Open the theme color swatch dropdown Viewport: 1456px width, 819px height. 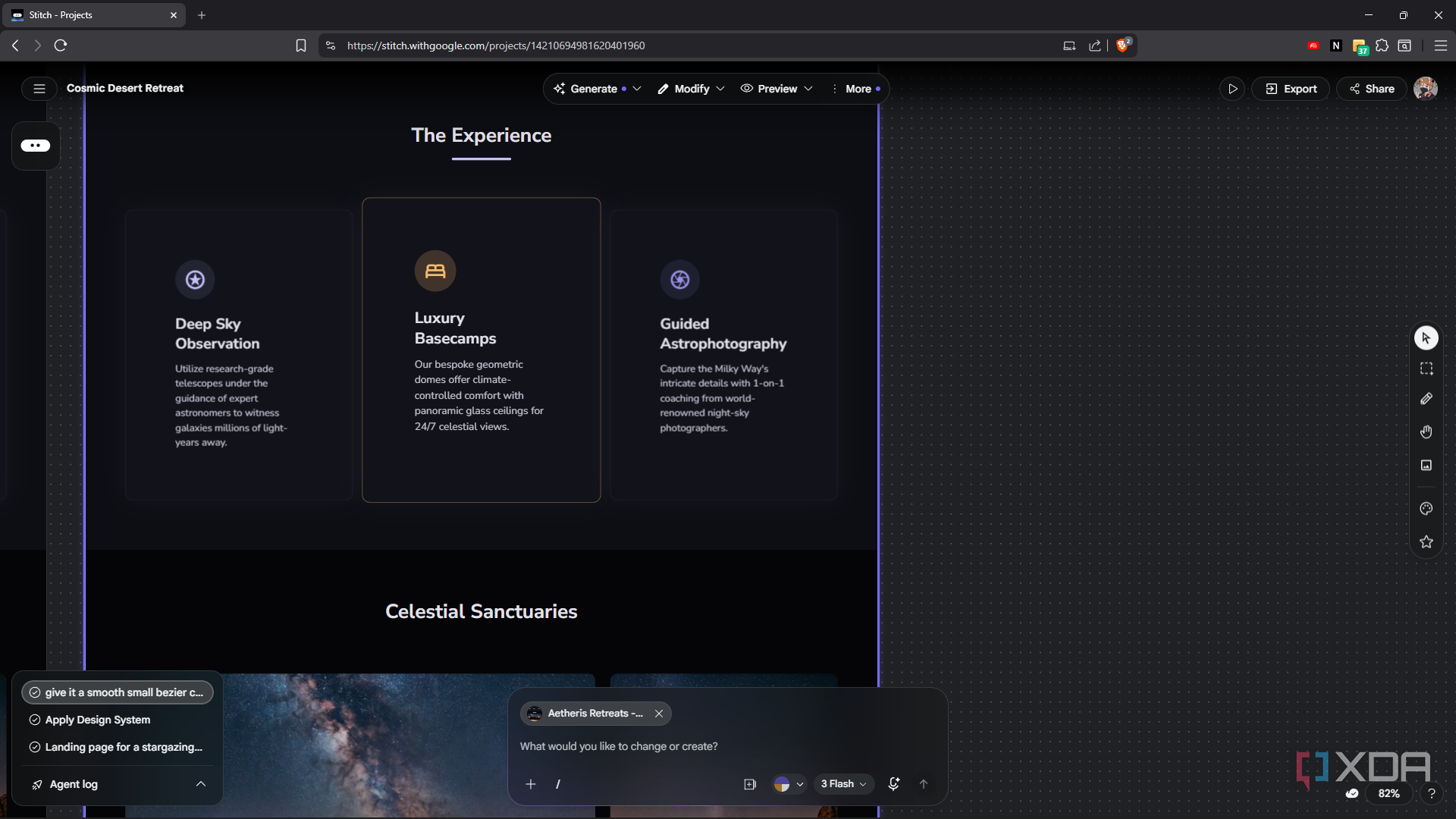(789, 784)
